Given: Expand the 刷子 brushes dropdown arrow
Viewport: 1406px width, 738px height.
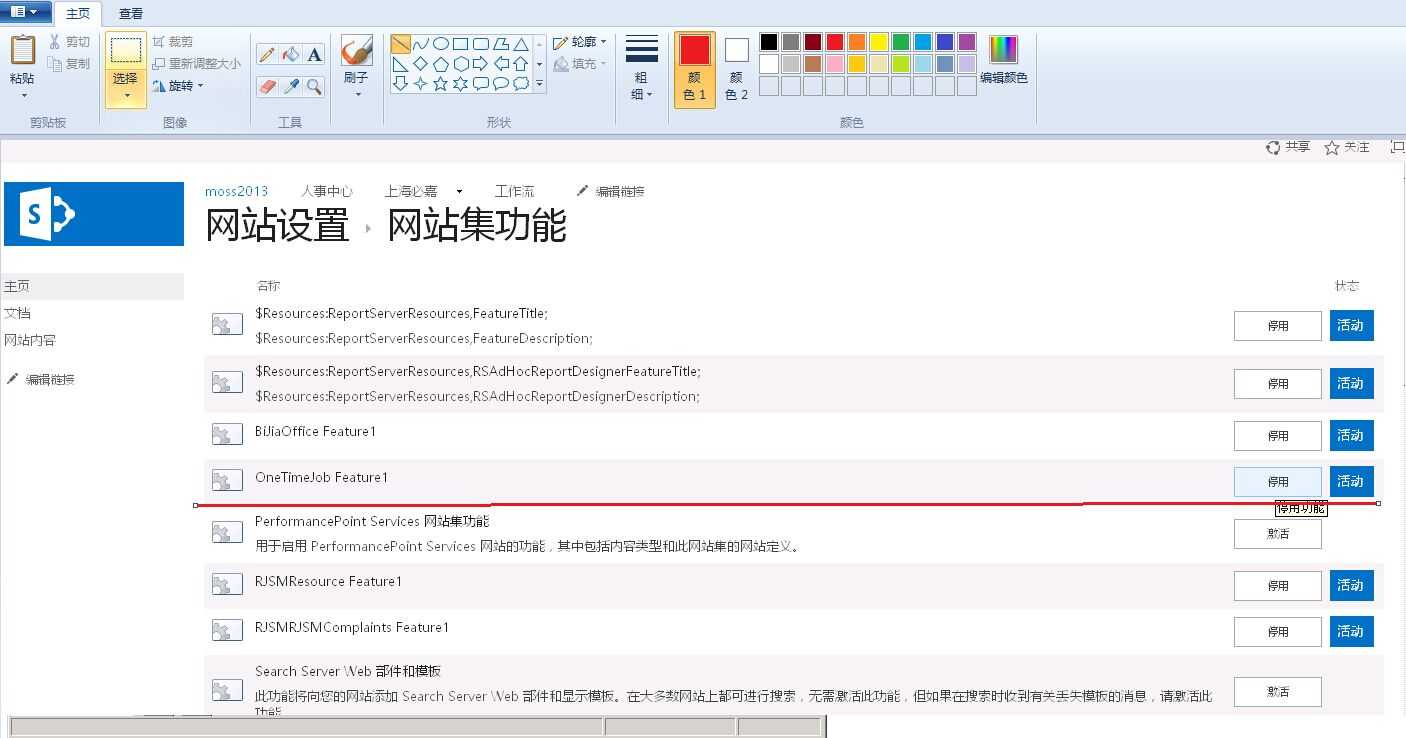Looking at the screenshot, I should coord(357,95).
